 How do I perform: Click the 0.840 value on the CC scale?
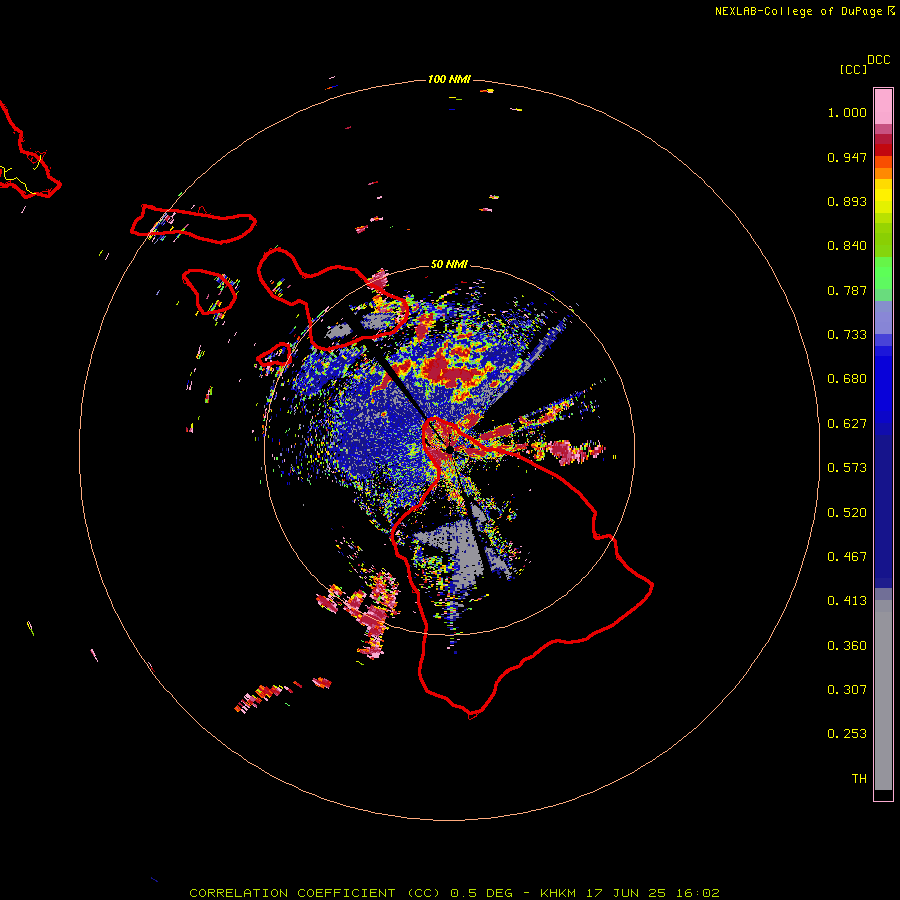tap(847, 246)
